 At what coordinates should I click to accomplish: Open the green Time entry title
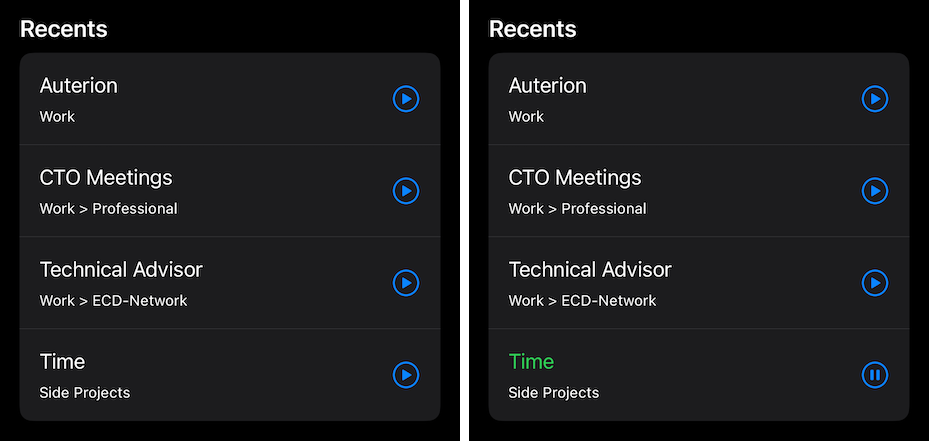click(x=531, y=362)
